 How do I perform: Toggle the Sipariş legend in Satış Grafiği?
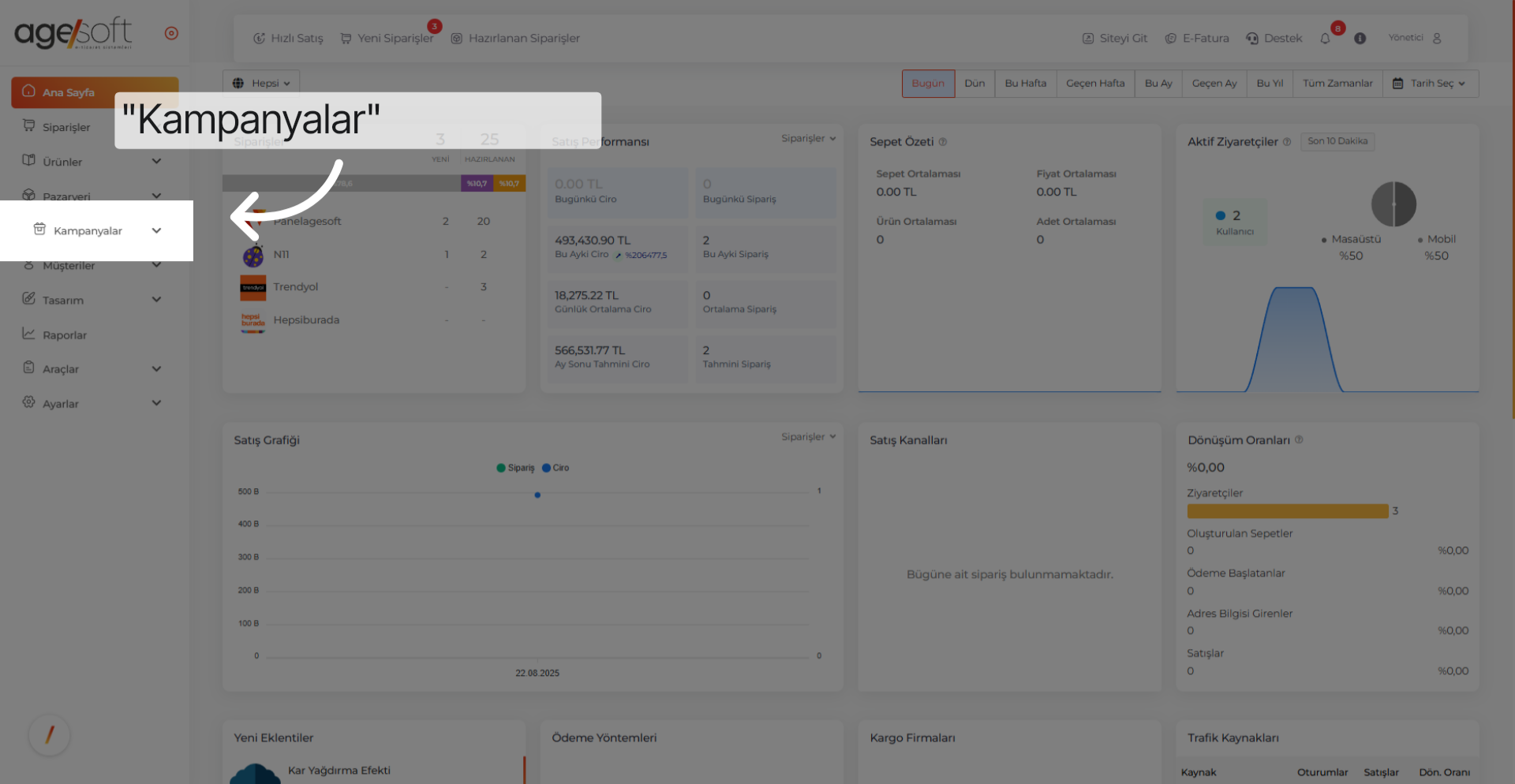515,468
